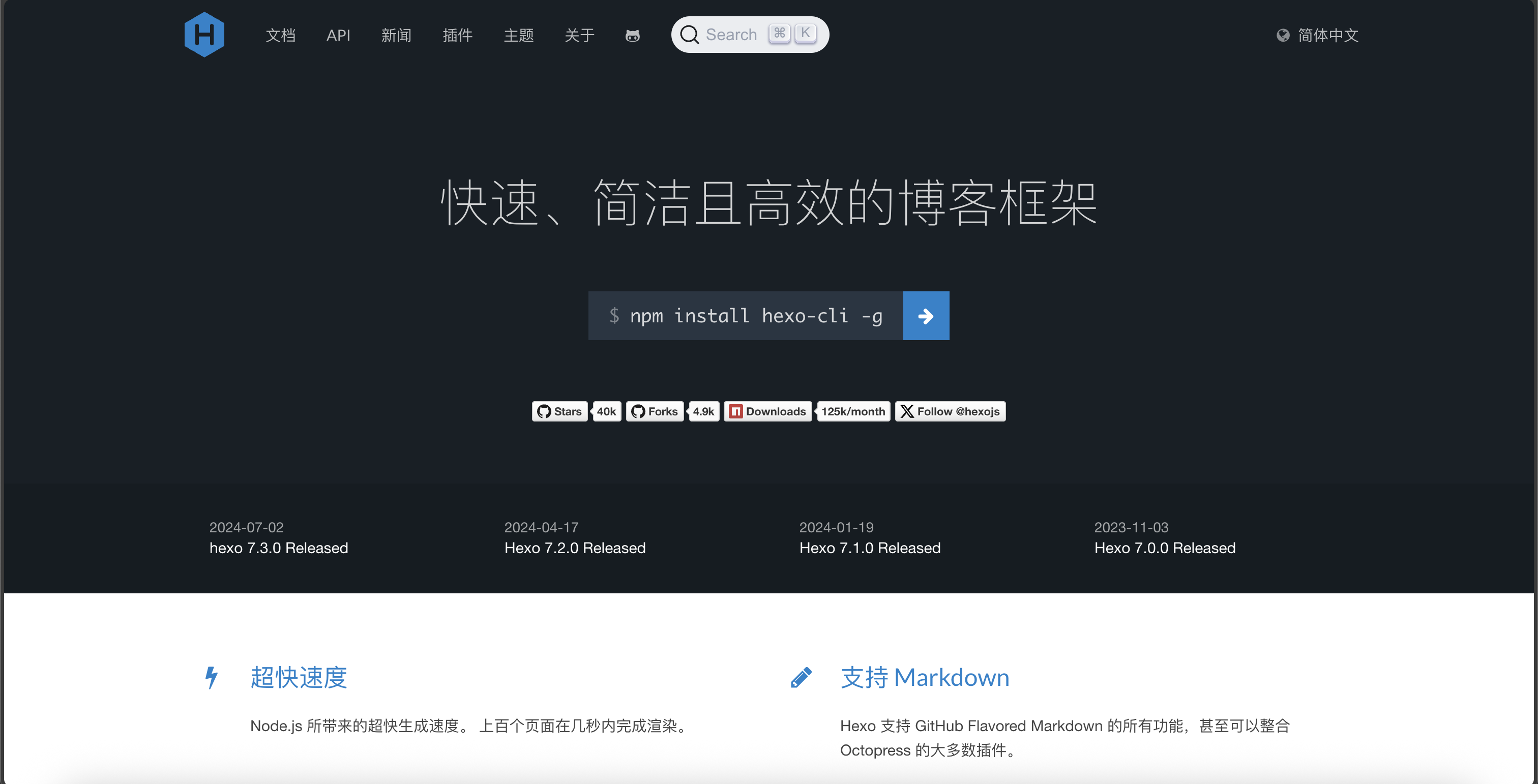1538x784 pixels.
Task: Click the Node.js 所带来的超快生成速度 description
Action: (471, 726)
